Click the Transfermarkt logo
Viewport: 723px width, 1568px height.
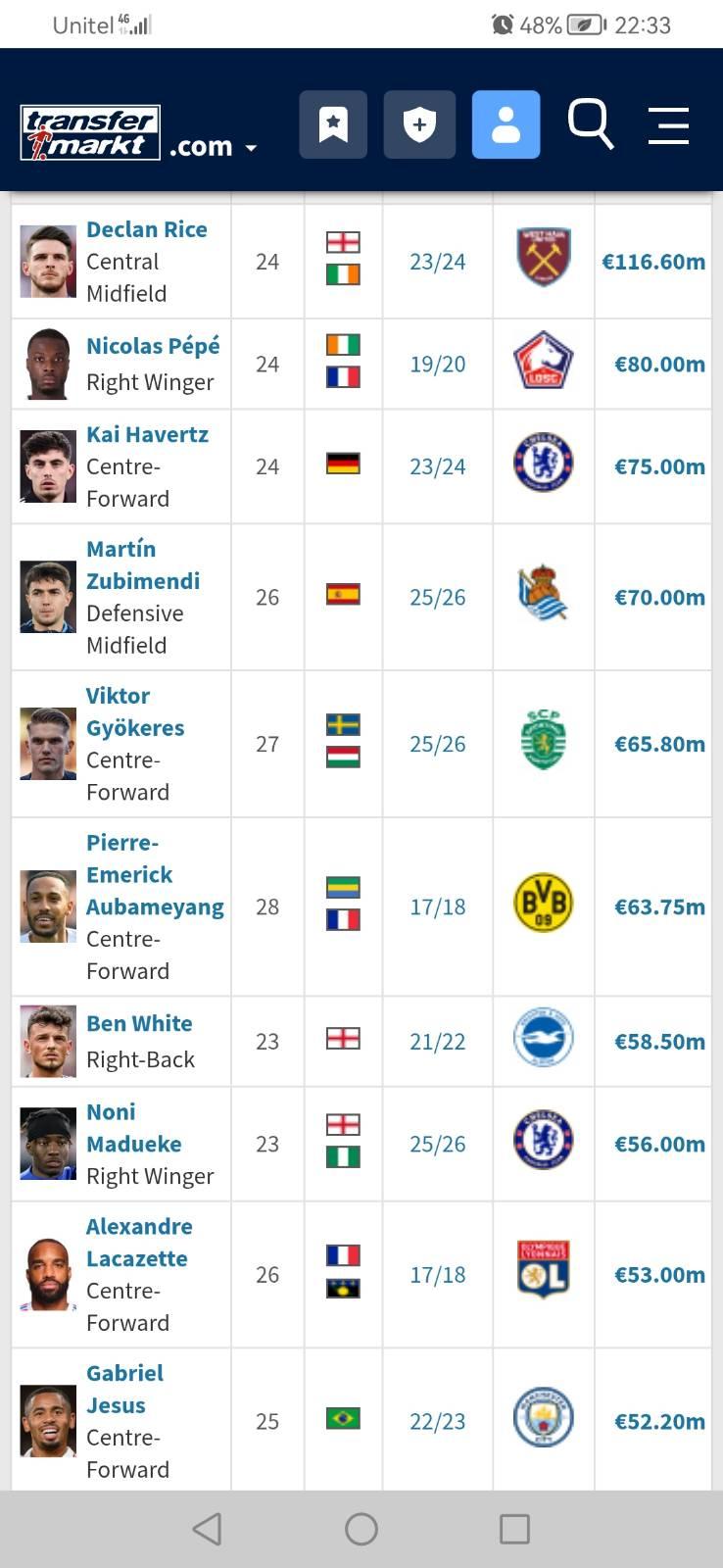pos(90,133)
